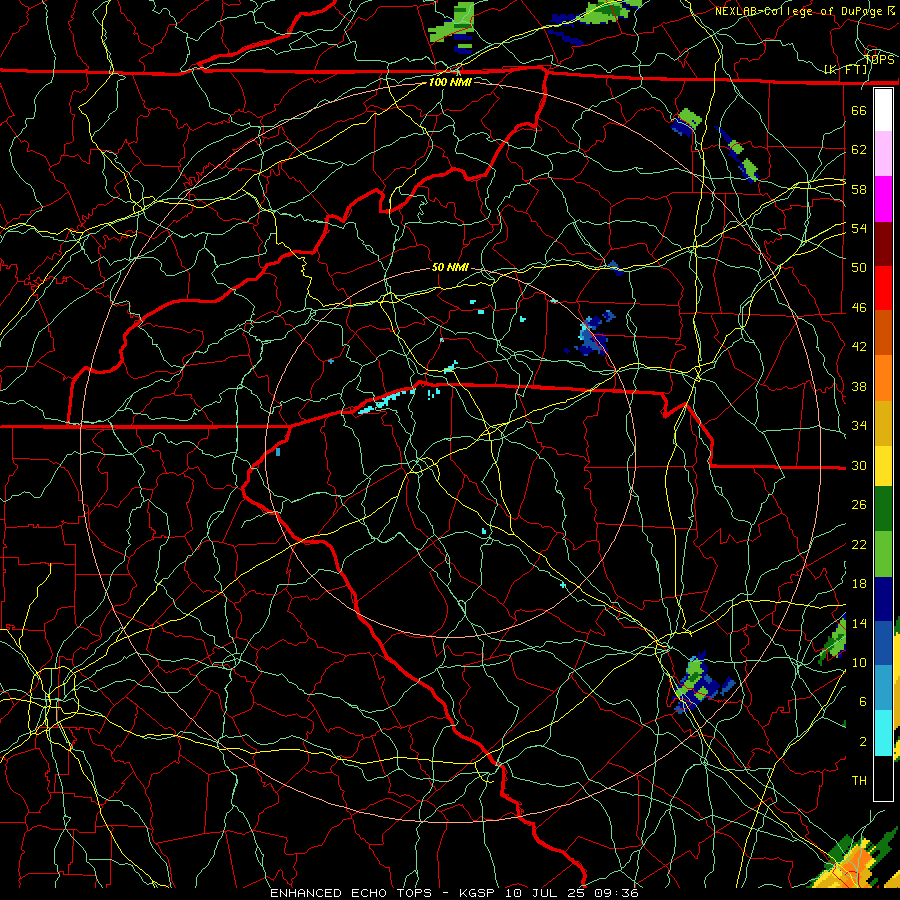Click the yellow swatch beside 30

883,466
